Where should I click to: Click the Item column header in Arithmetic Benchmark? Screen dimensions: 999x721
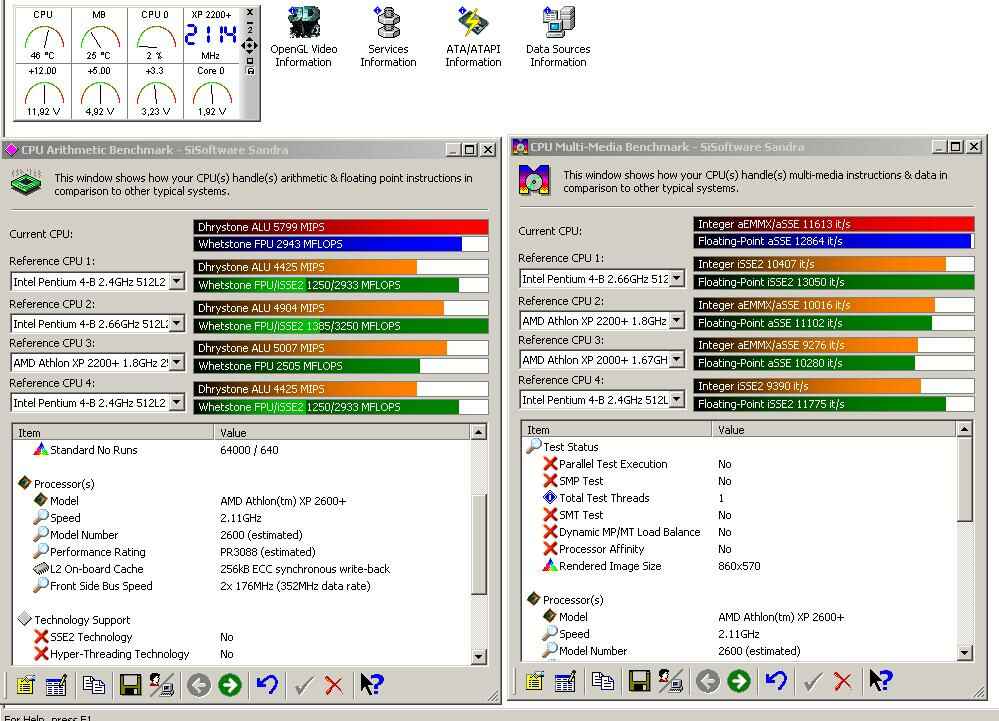coord(113,432)
